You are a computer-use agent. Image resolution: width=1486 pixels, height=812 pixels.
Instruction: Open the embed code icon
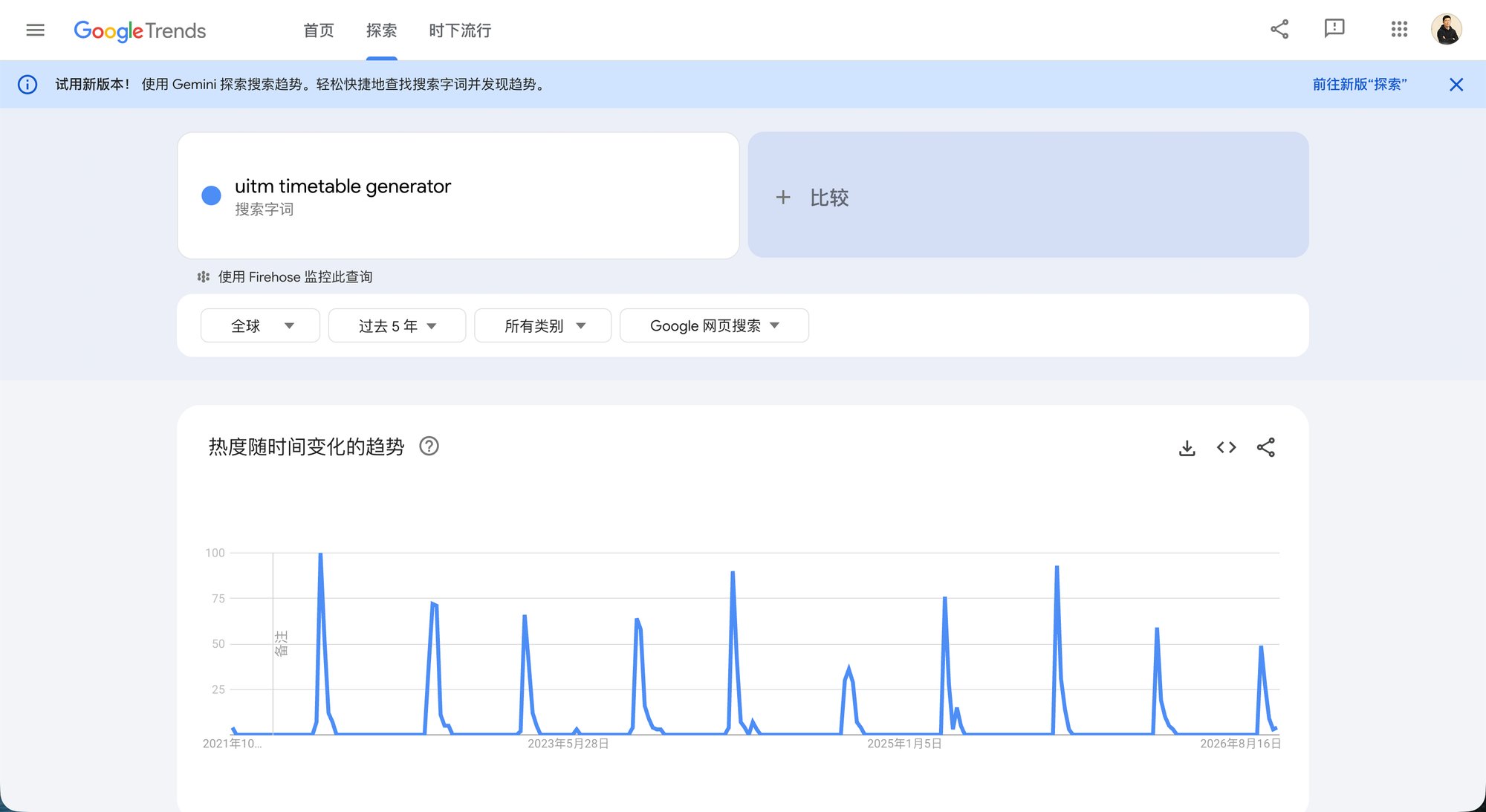coord(1227,447)
